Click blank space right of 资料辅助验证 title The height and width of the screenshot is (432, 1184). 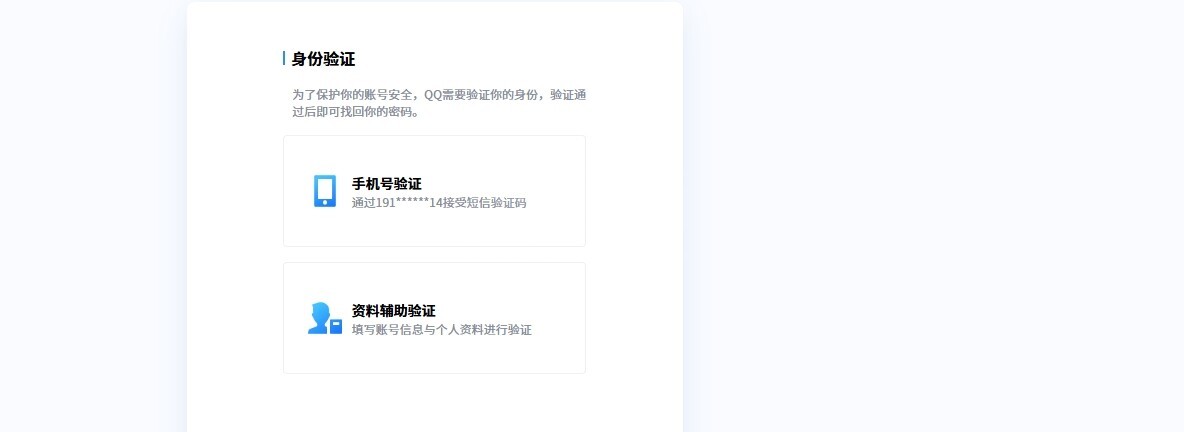tap(510, 310)
